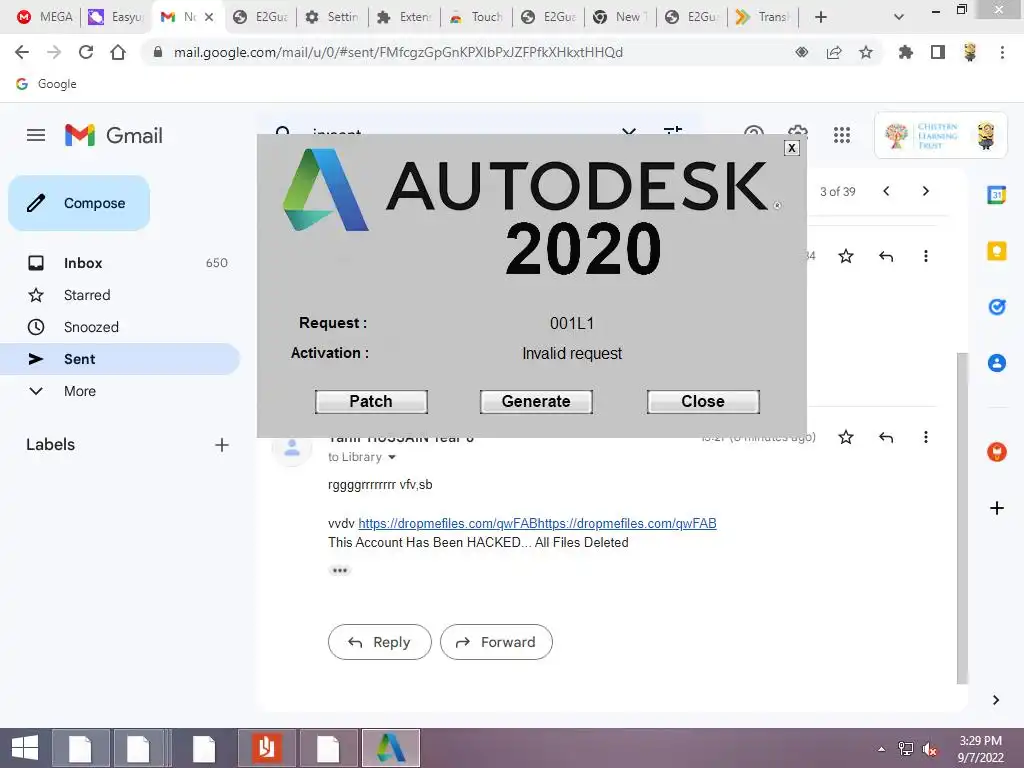Switch to the Easyu browser tab
The width and height of the screenshot is (1024, 768).
(116, 17)
